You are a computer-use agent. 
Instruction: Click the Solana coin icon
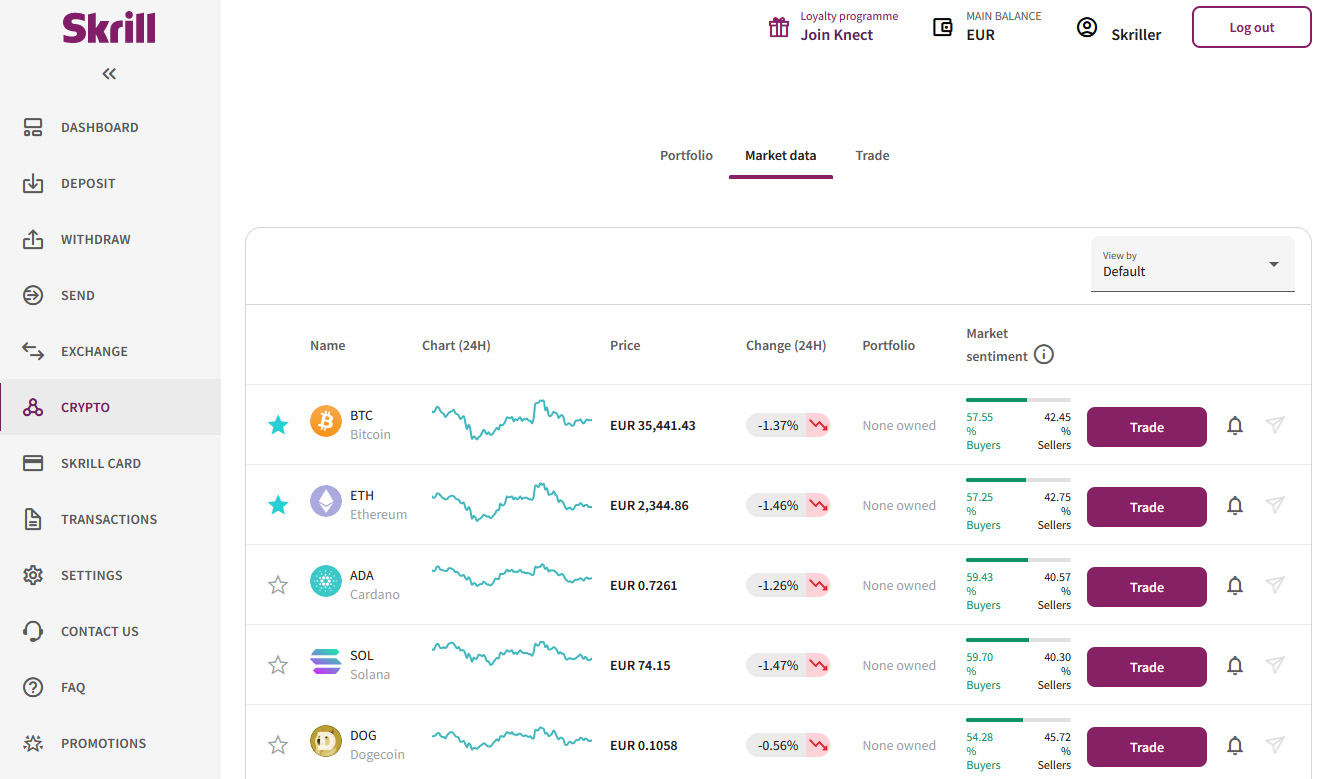tap(326, 661)
